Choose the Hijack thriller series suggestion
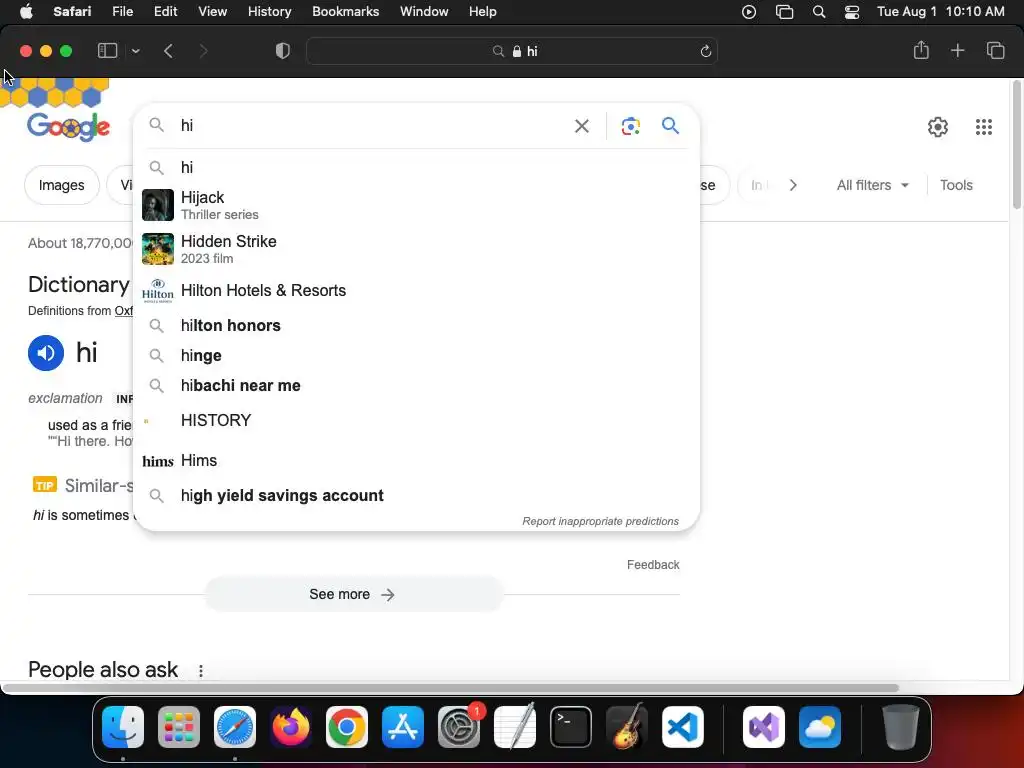1024x768 pixels. coord(416,205)
